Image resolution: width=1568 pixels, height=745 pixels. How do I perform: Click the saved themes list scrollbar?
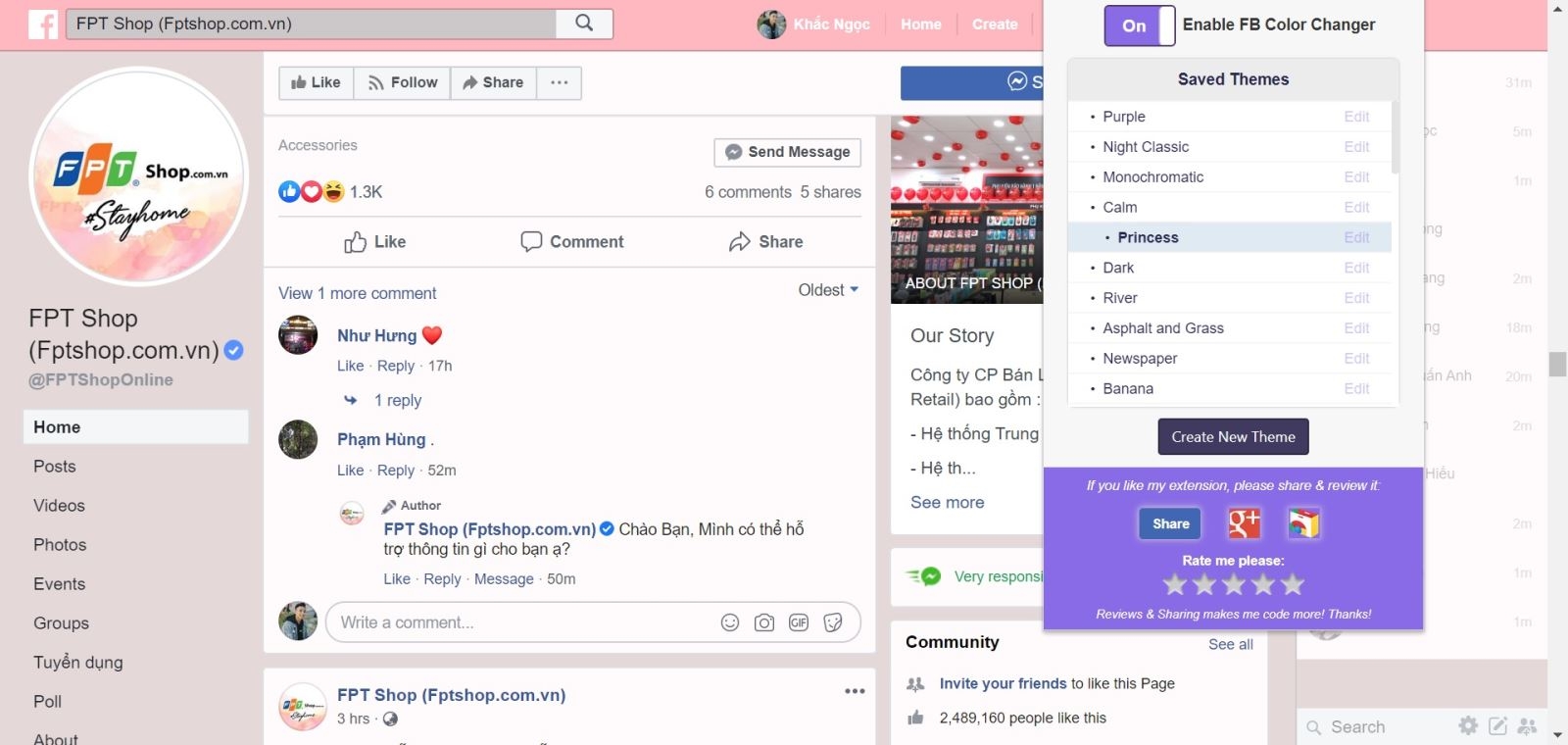tap(1396, 137)
